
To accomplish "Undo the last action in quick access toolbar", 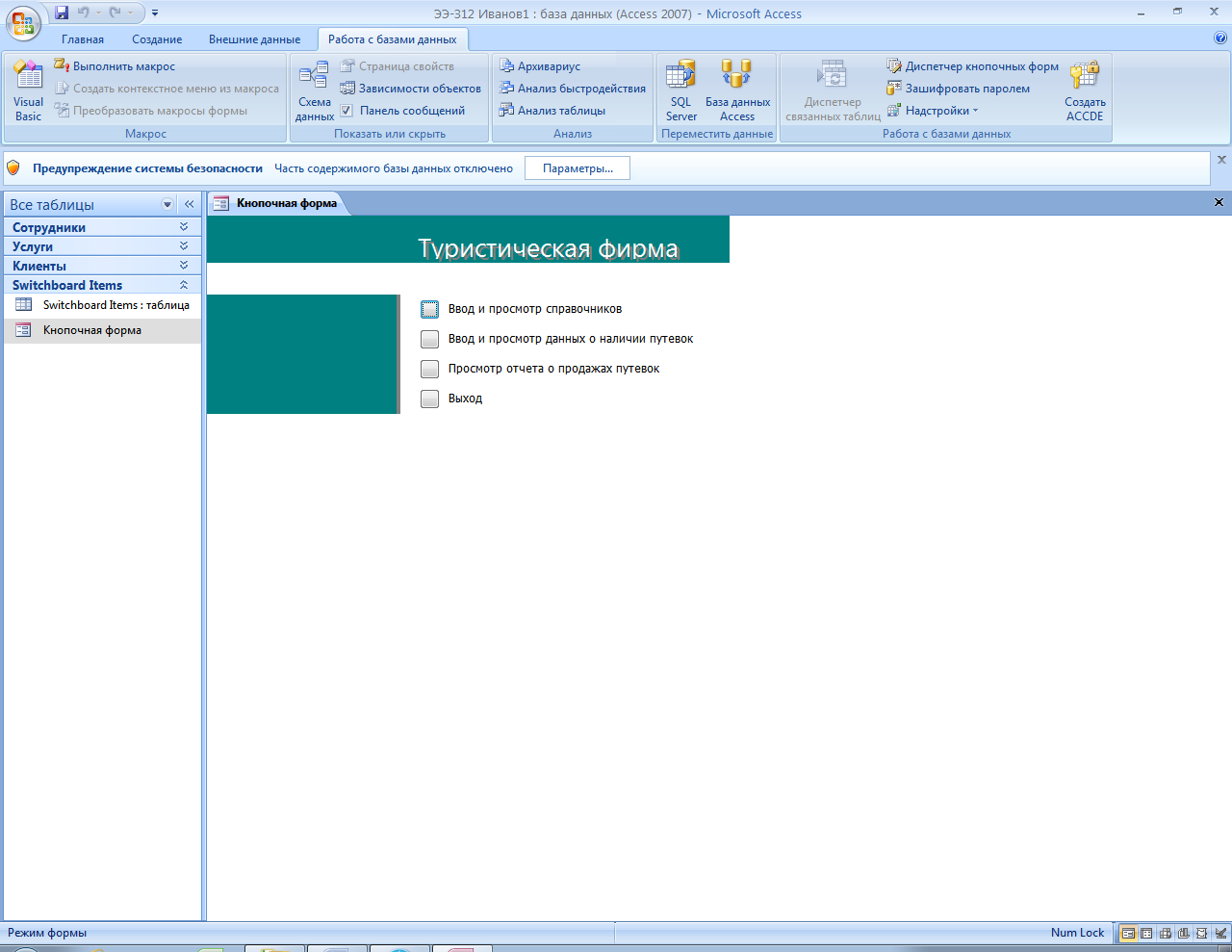I will (84, 13).
